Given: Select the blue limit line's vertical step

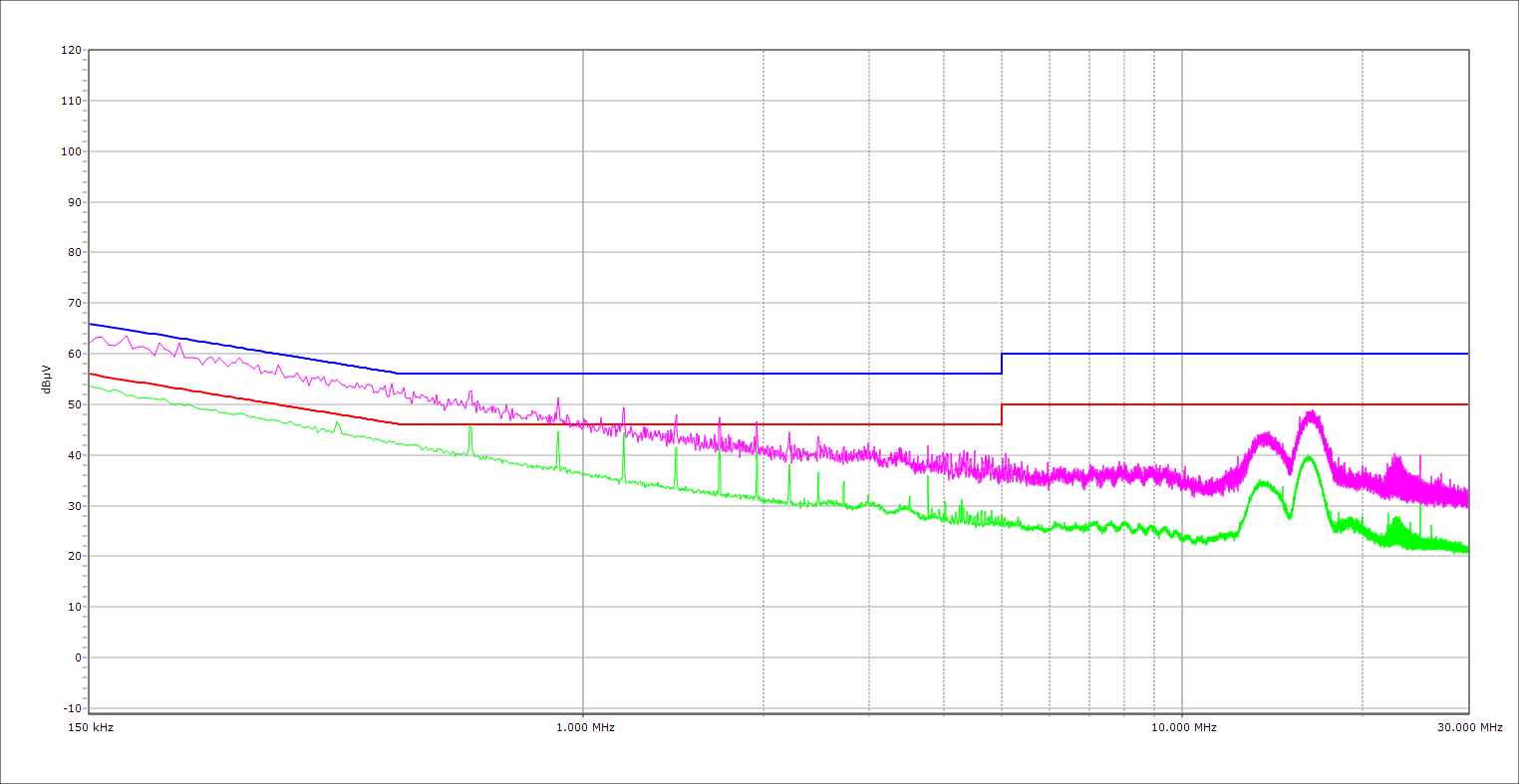Looking at the screenshot, I should tap(1002, 364).
